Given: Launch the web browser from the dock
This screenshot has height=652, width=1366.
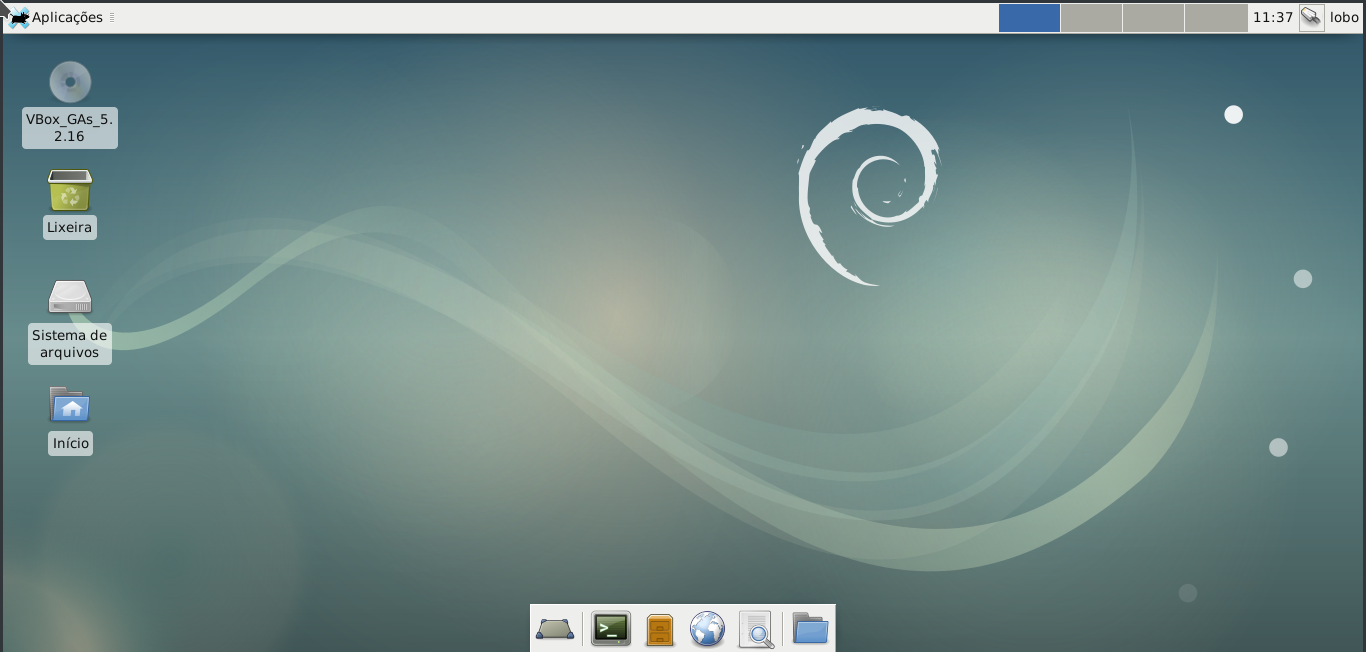Looking at the screenshot, I should click(x=708, y=629).
